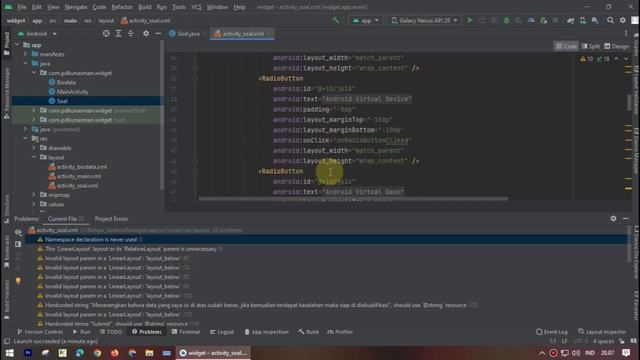Screen dimensions: 640x360
Task: Toggle the preview icon below eye in Problems panel
Action: pos(18,244)
